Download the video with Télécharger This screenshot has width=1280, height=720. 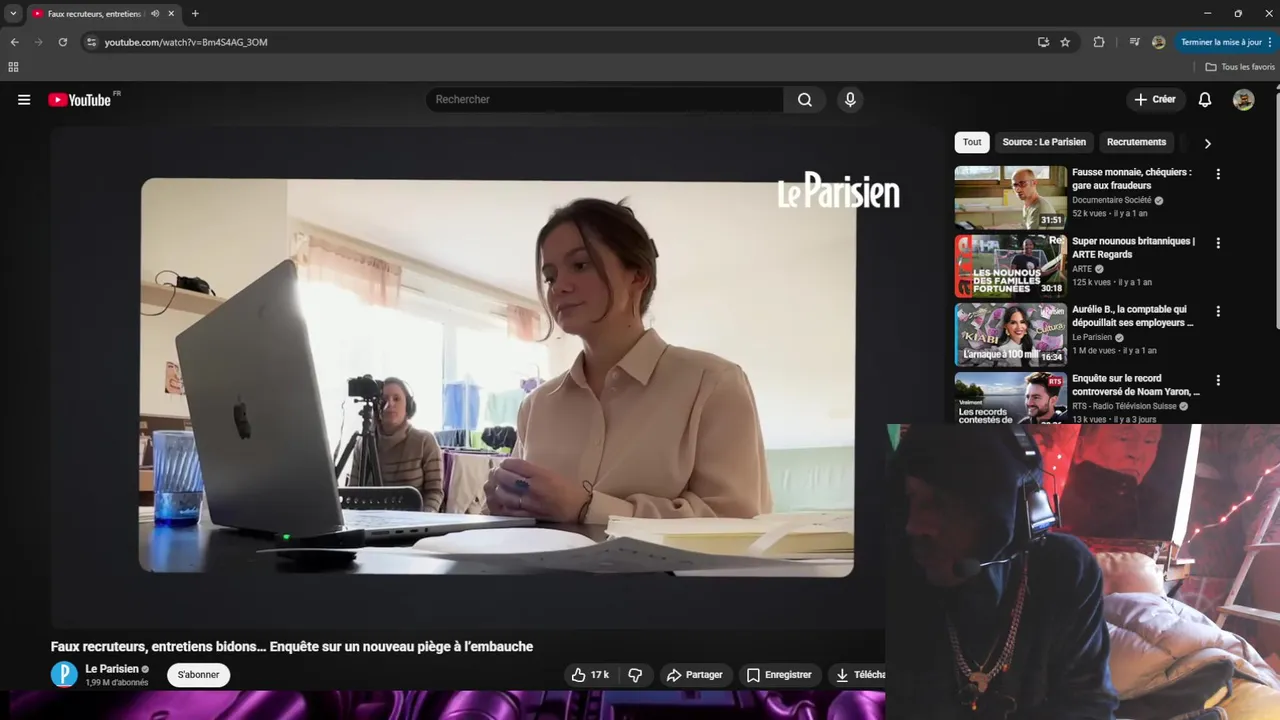pyautogui.click(x=858, y=675)
